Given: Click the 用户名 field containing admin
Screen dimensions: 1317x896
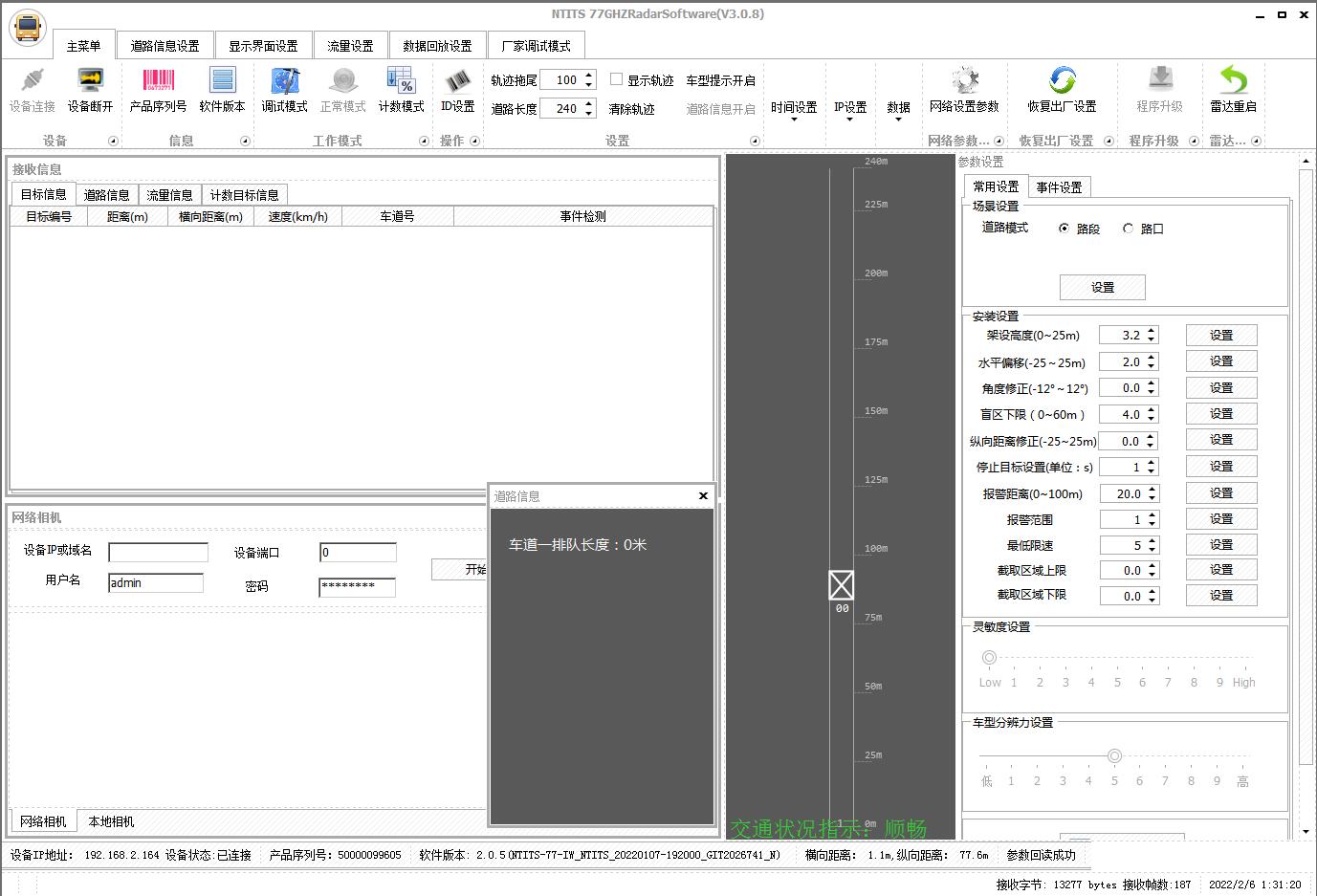Looking at the screenshot, I should [156, 583].
